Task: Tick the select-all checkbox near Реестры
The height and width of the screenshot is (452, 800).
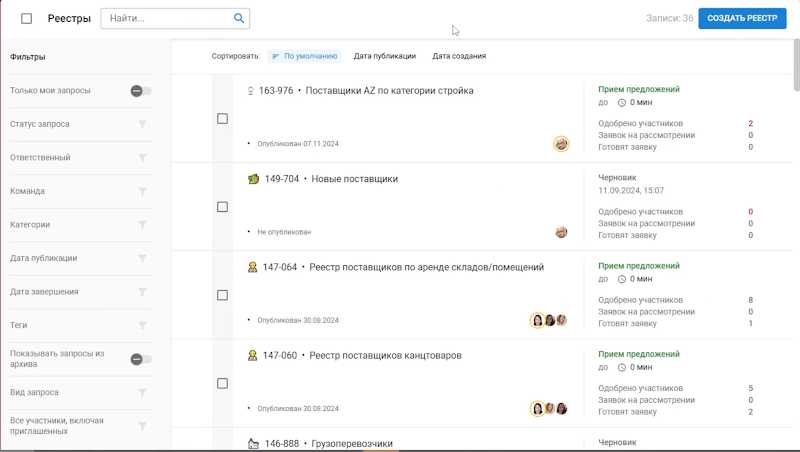Action: tap(26, 19)
